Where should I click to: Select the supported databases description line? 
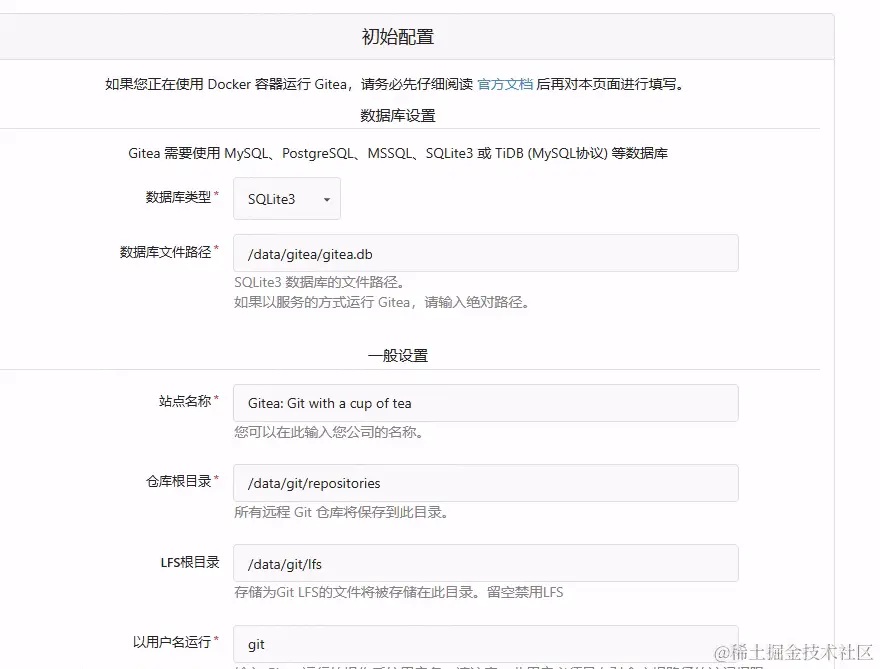[x=398, y=153]
